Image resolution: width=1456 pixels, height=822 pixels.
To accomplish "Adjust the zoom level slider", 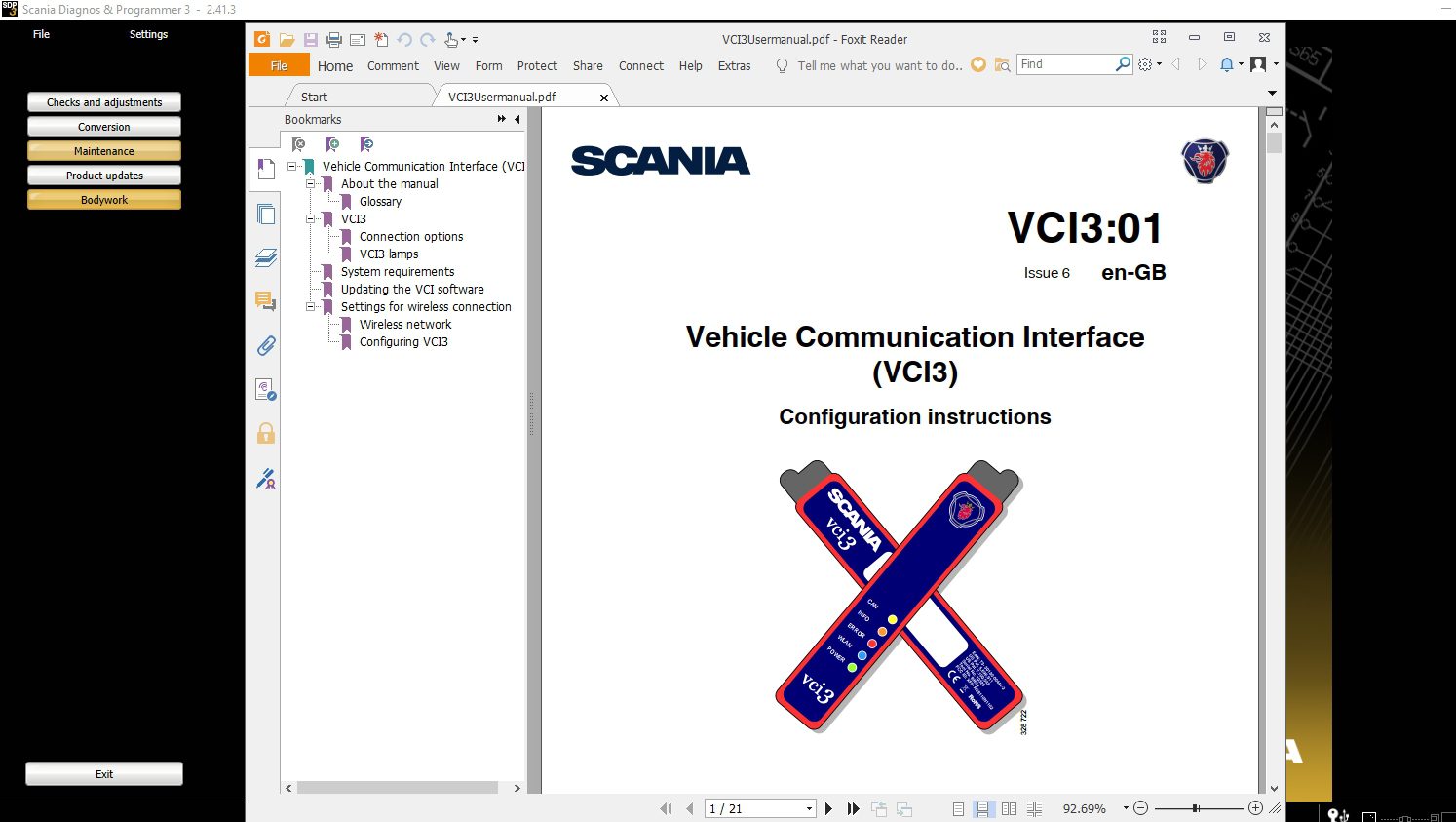I will tap(1195, 807).
